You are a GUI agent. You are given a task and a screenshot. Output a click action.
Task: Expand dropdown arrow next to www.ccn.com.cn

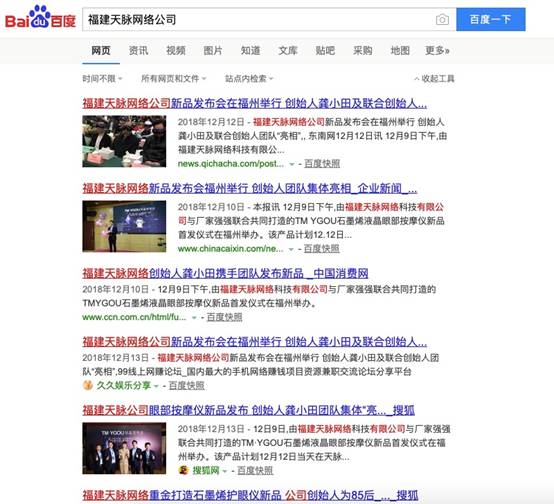(194, 317)
